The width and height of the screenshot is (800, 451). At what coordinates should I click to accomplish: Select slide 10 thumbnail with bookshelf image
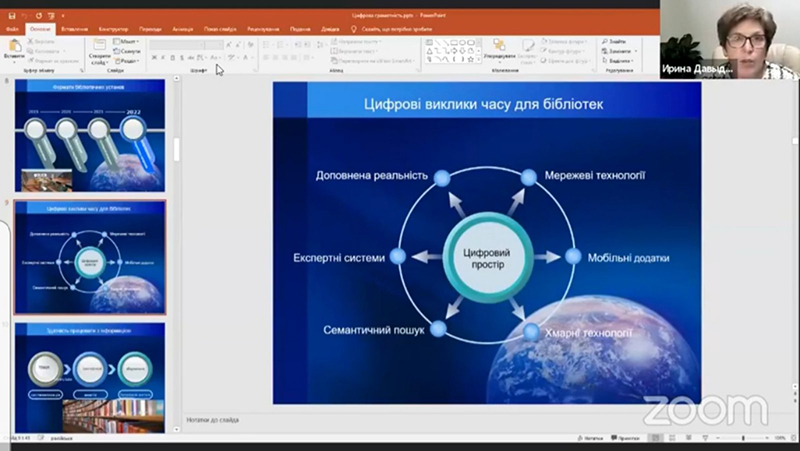[x=90, y=378]
